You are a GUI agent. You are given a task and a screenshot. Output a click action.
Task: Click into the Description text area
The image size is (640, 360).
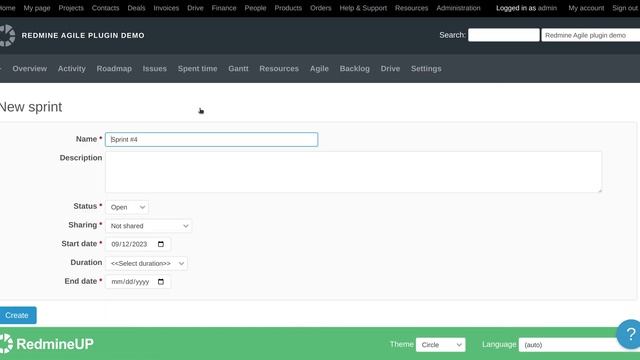(353, 172)
